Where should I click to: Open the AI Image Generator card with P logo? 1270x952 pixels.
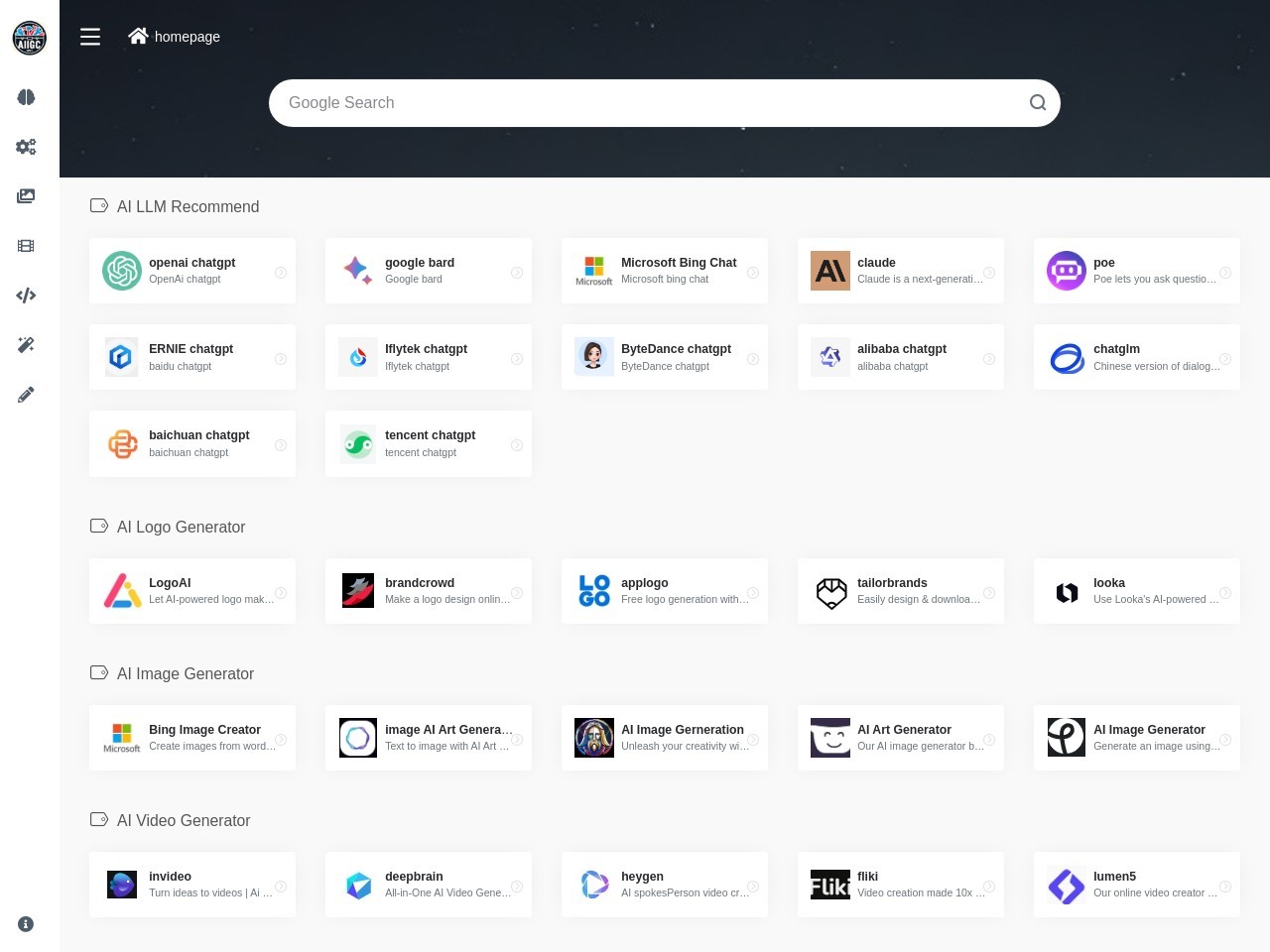(1137, 738)
